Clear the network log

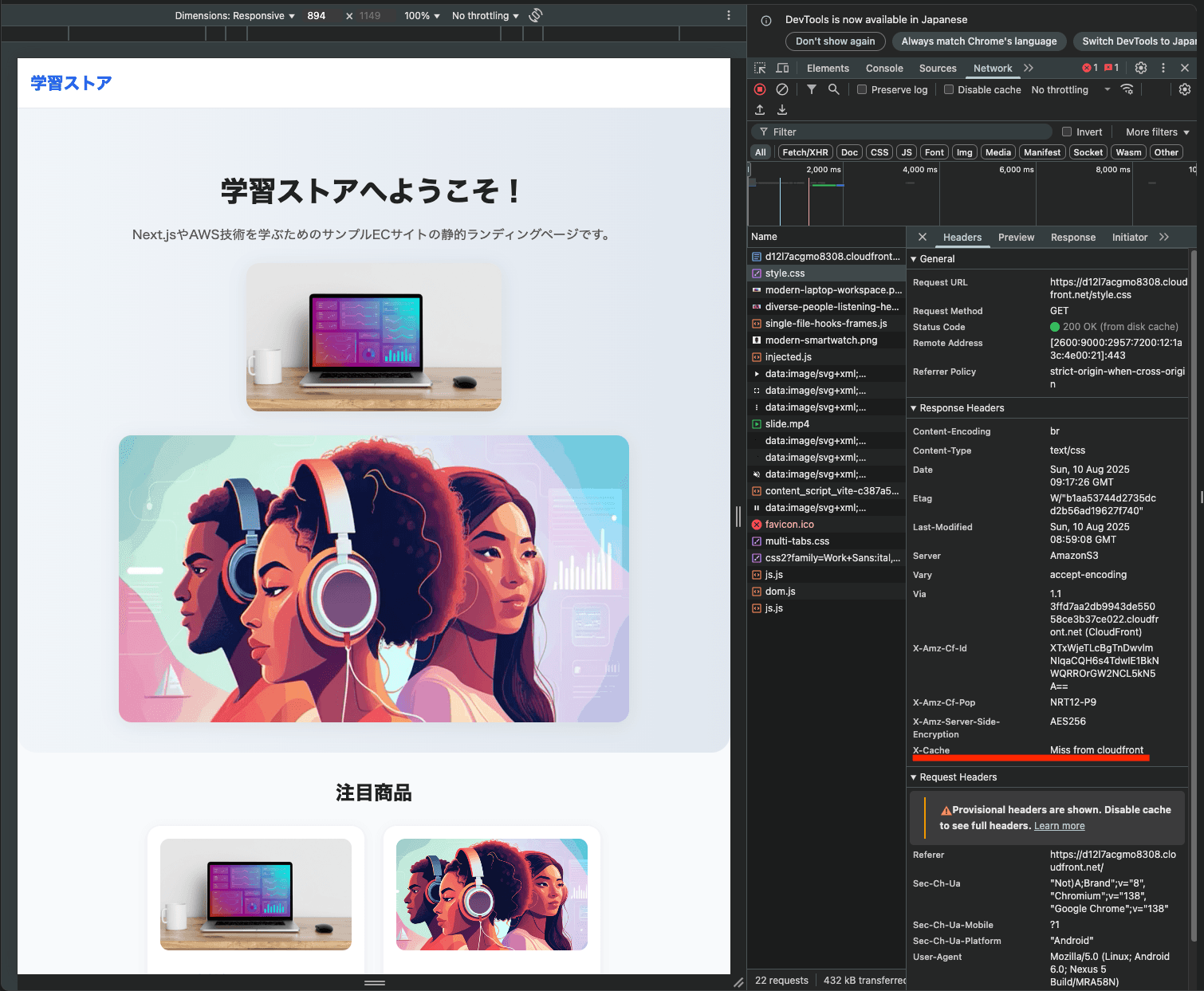(782, 89)
